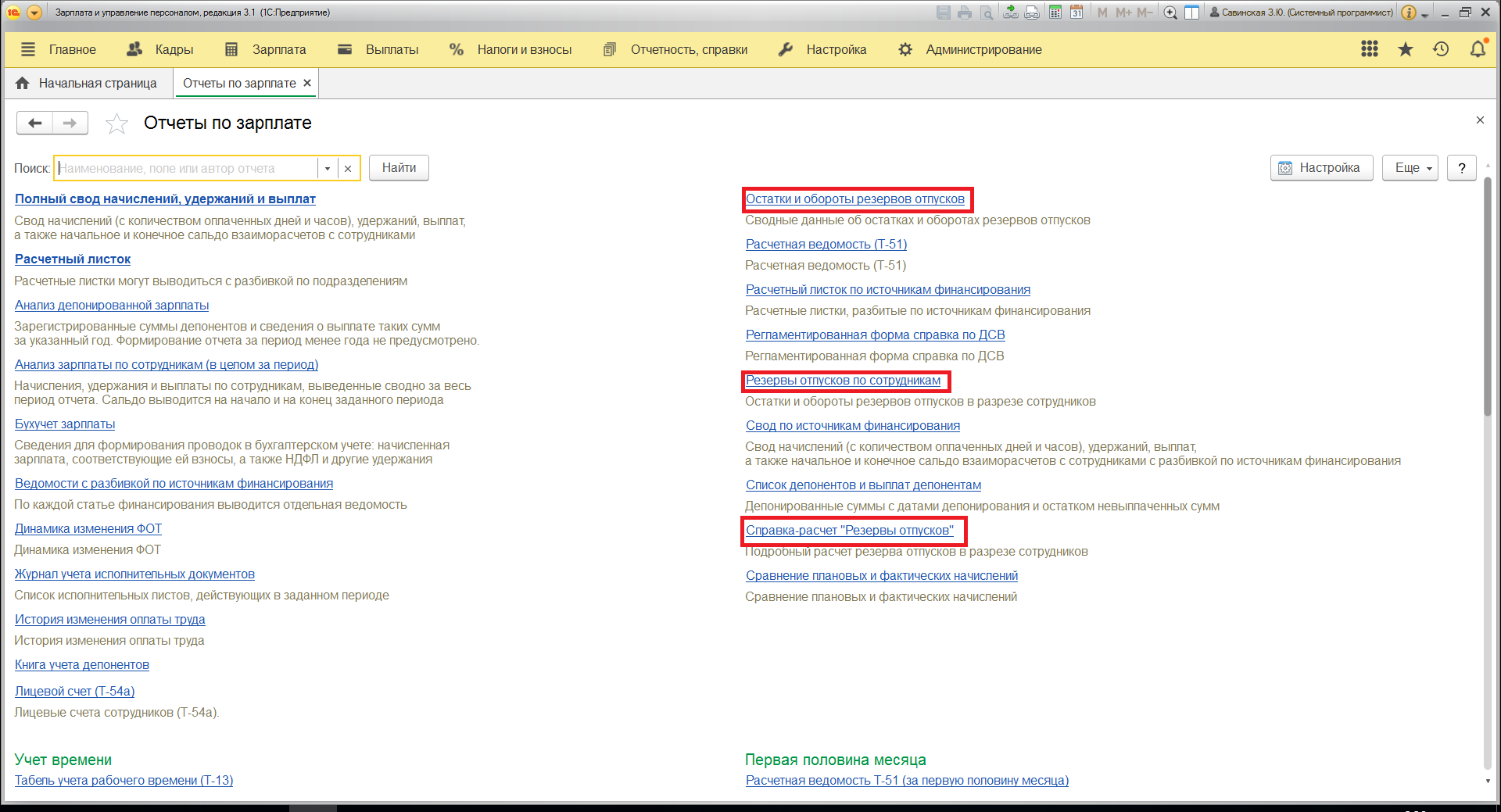Open the Еще dropdown menu
The width and height of the screenshot is (1501, 812).
coord(1410,168)
